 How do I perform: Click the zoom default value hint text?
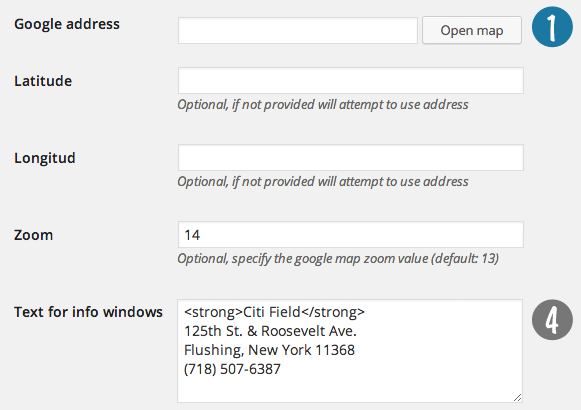(338, 259)
